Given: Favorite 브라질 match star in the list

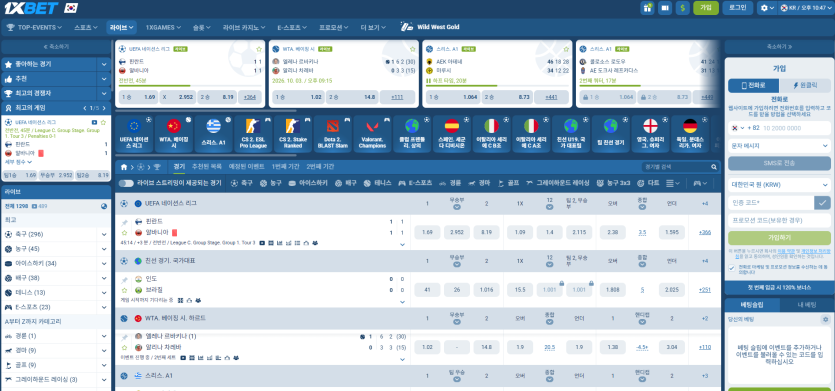Looking at the screenshot, I should pos(124,290).
